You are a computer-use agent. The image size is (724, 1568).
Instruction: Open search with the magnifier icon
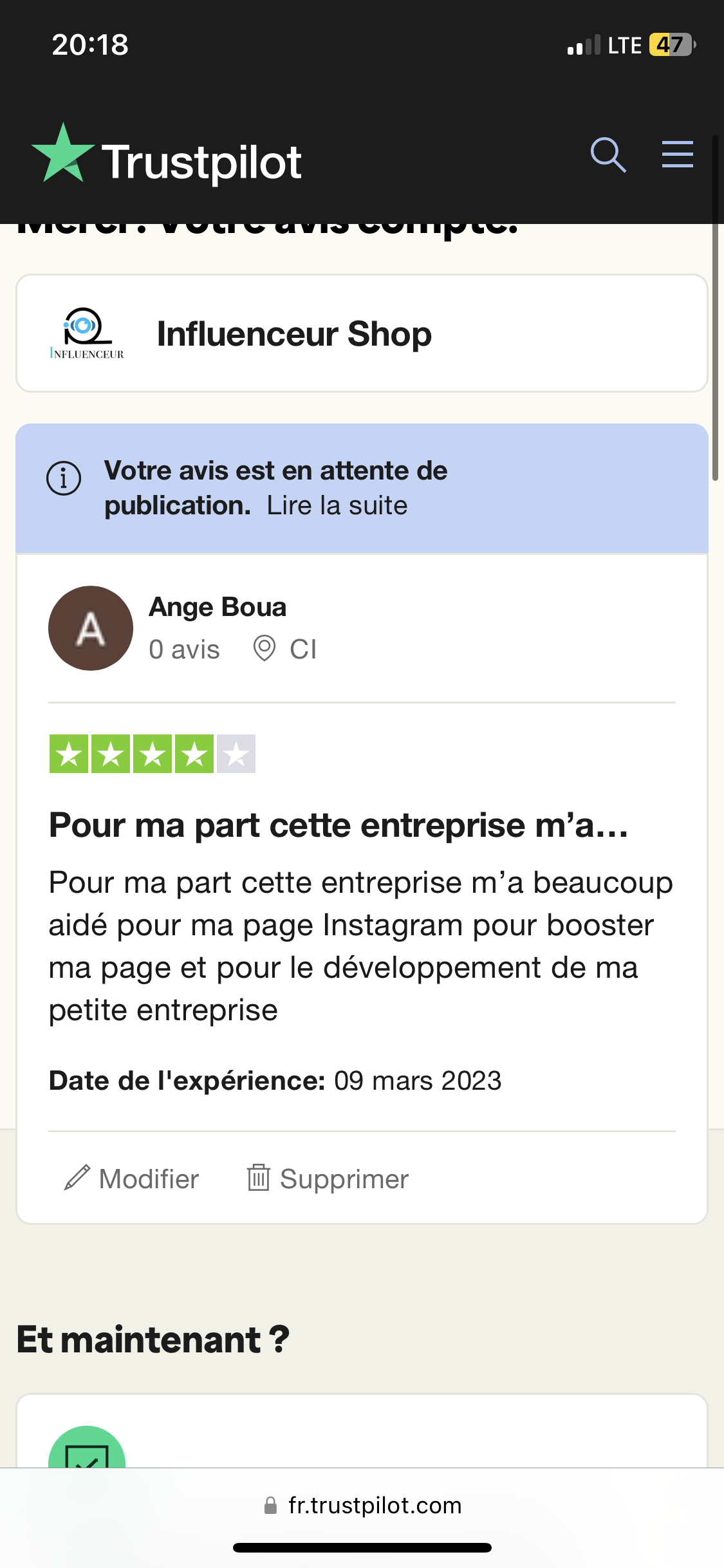point(608,155)
